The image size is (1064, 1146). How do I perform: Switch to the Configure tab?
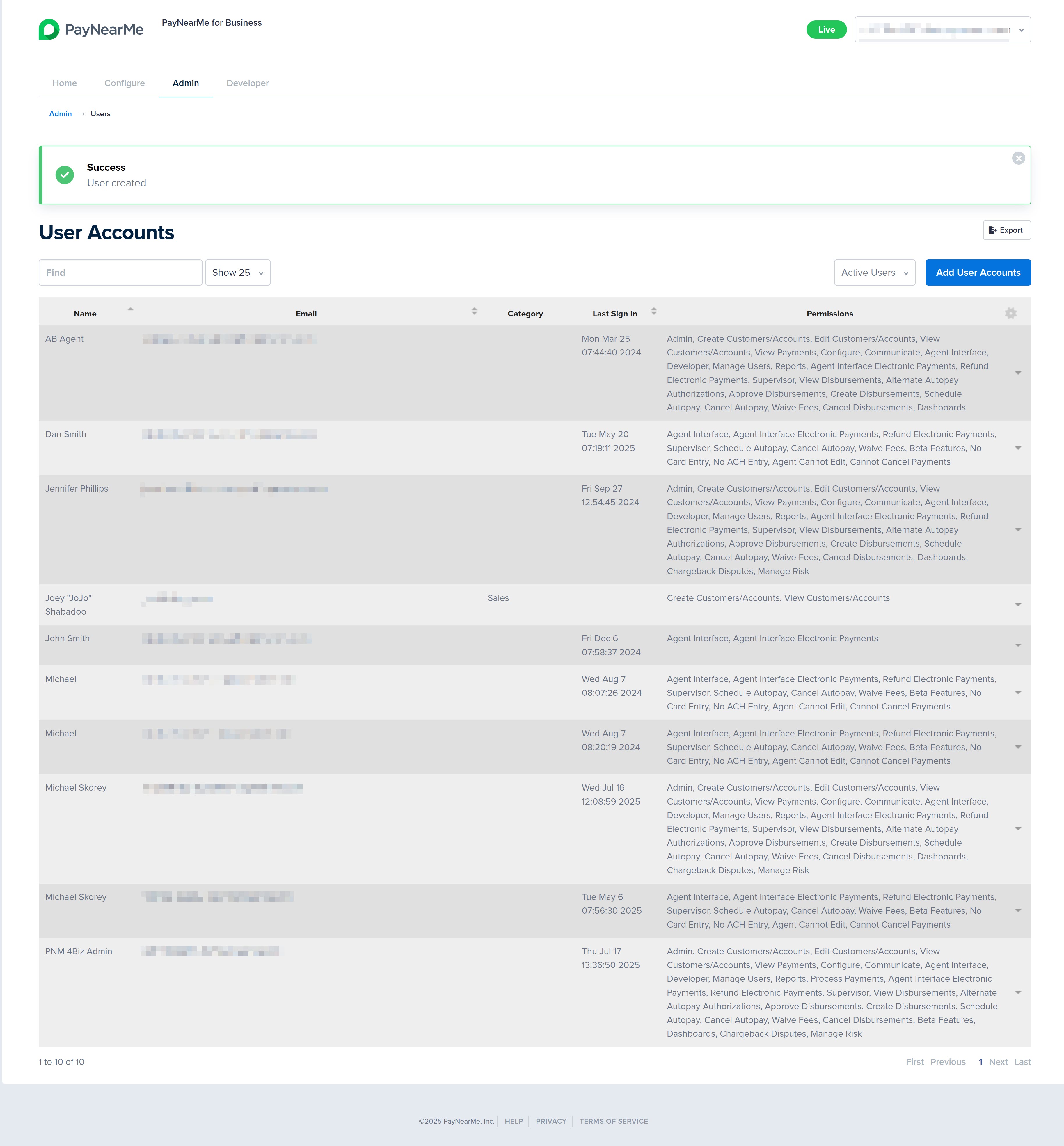[125, 83]
